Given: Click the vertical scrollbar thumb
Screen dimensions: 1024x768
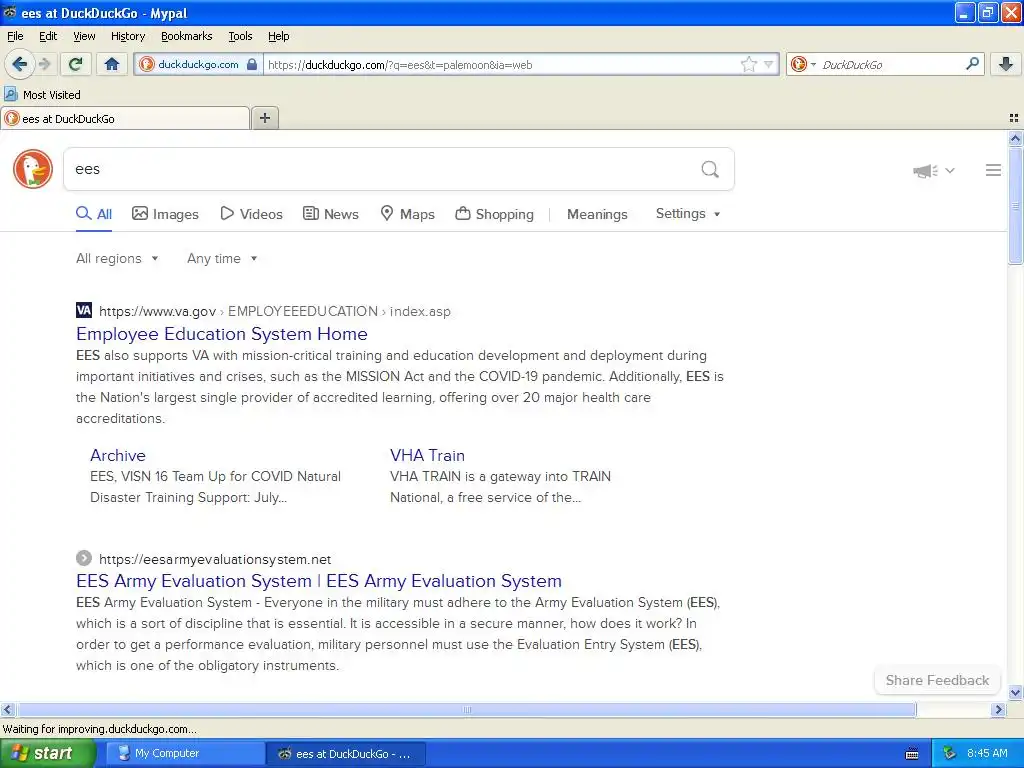Looking at the screenshot, I should [x=1015, y=206].
